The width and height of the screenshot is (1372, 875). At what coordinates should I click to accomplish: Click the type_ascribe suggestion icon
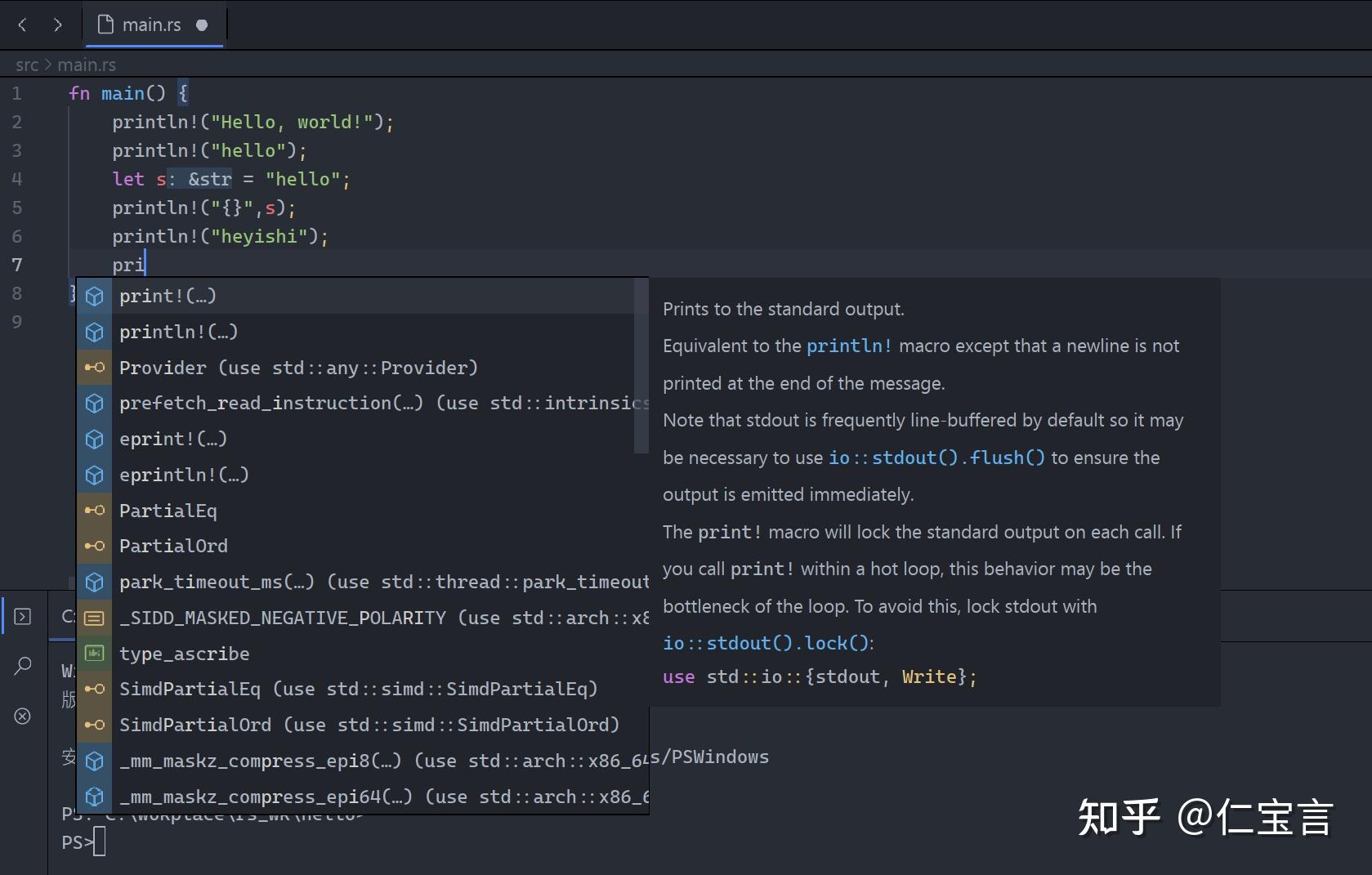pyautogui.click(x=95, y=654)
